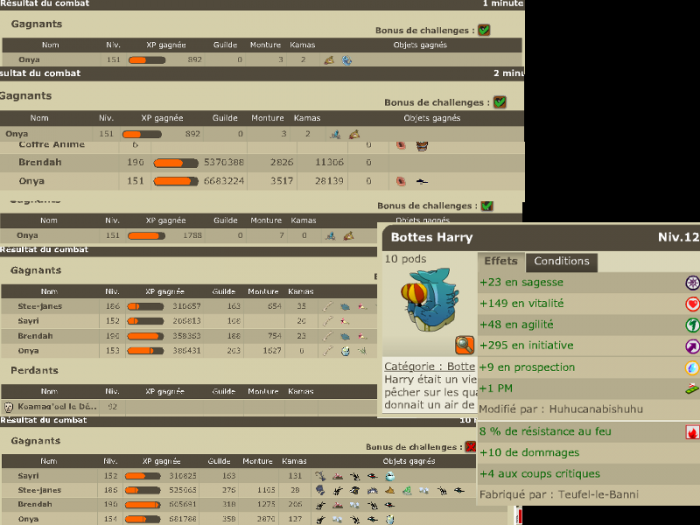This screenshot has width=700, height=525.
Task: Click the magnifying glass on Bottes Harry
Action: [464, 345]
